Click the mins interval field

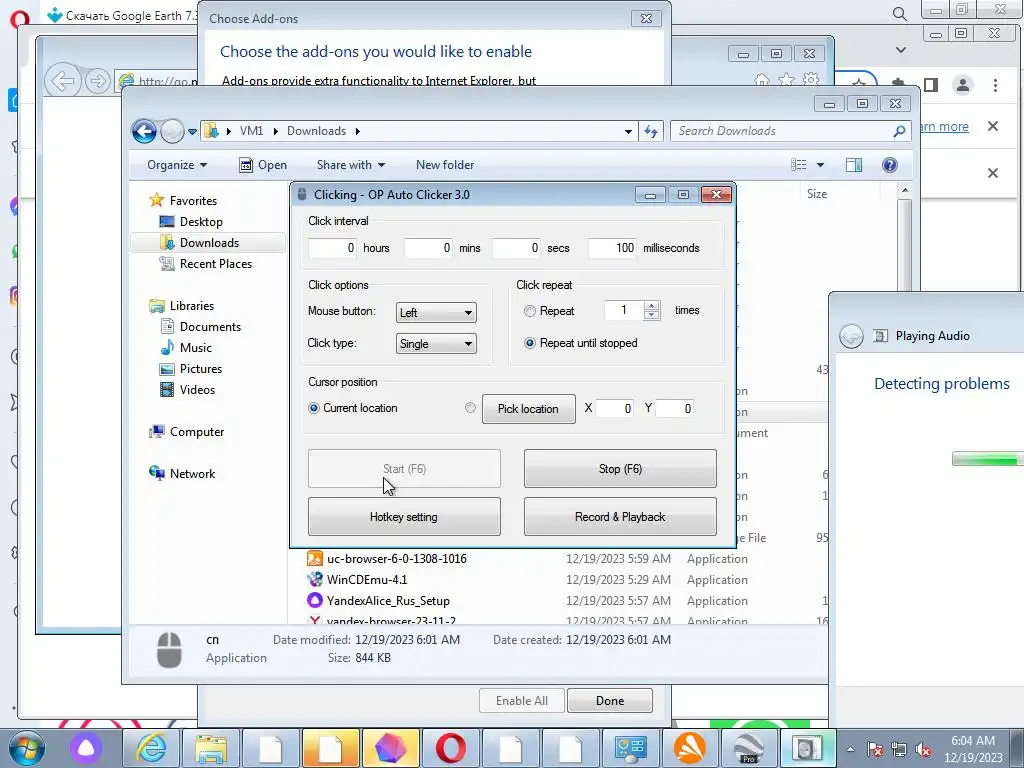[x=428, y=248]
